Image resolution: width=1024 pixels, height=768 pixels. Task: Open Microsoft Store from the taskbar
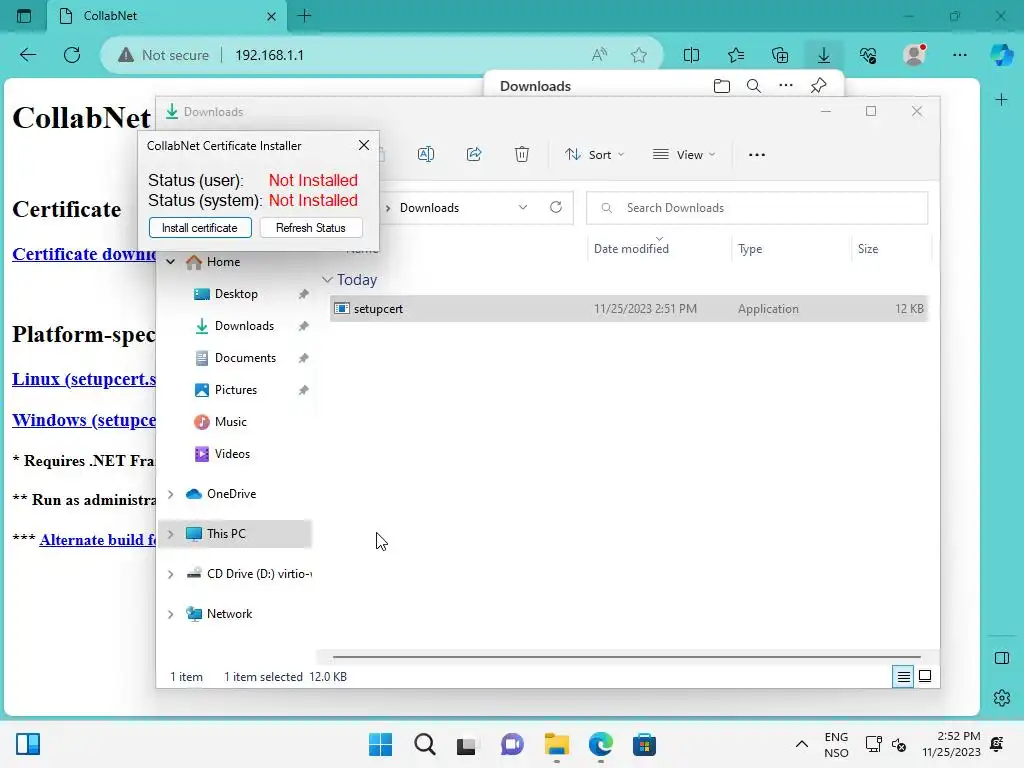coord(644,744)
